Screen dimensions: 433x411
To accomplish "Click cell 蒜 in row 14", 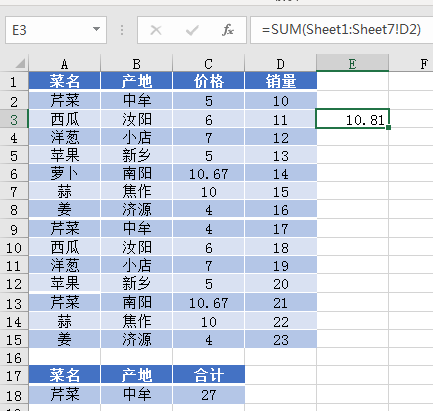I will point(64,321).
